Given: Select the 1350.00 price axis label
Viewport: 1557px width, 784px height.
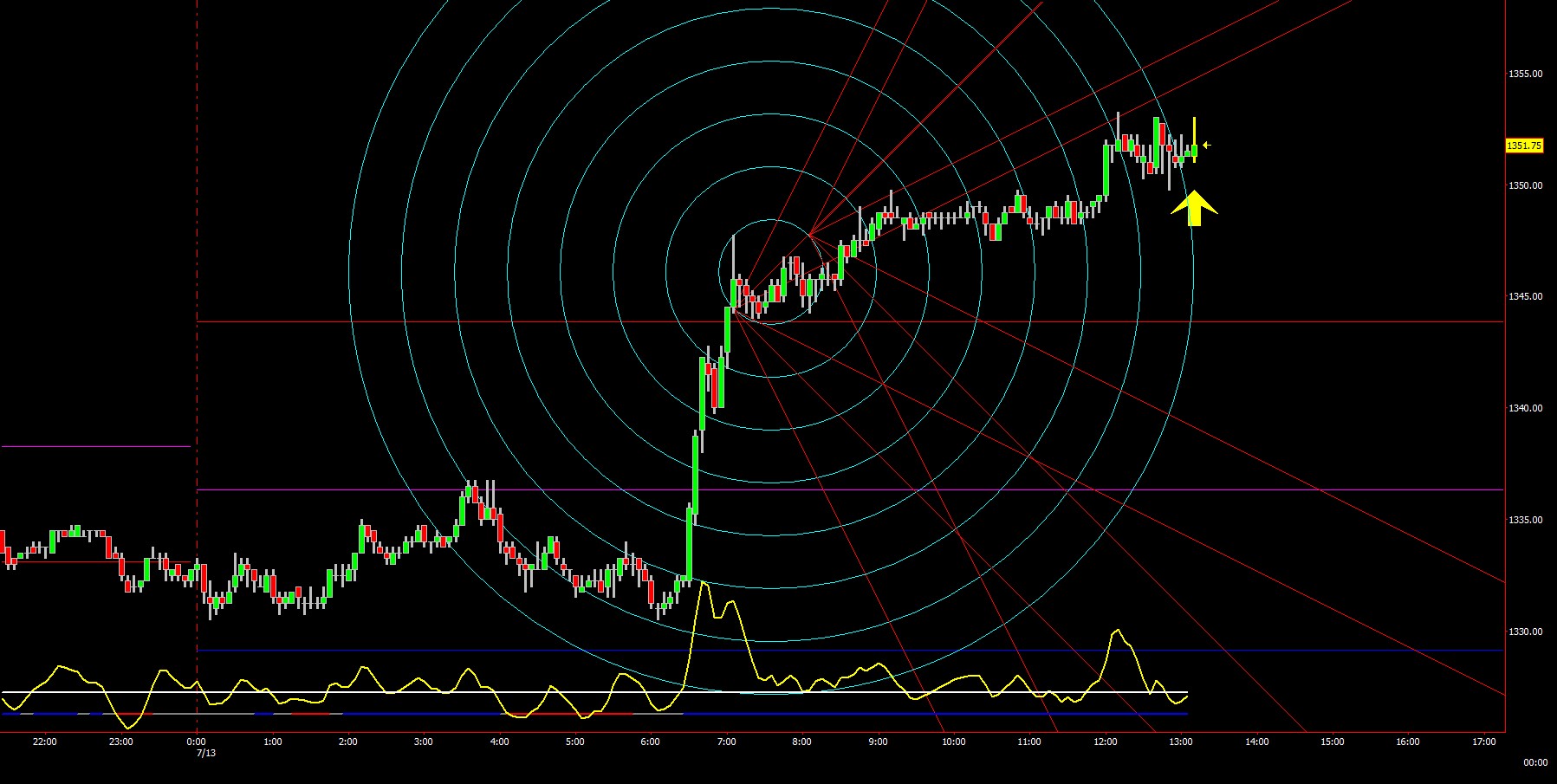Looking at the screenshot, I should pos(1526,185).
